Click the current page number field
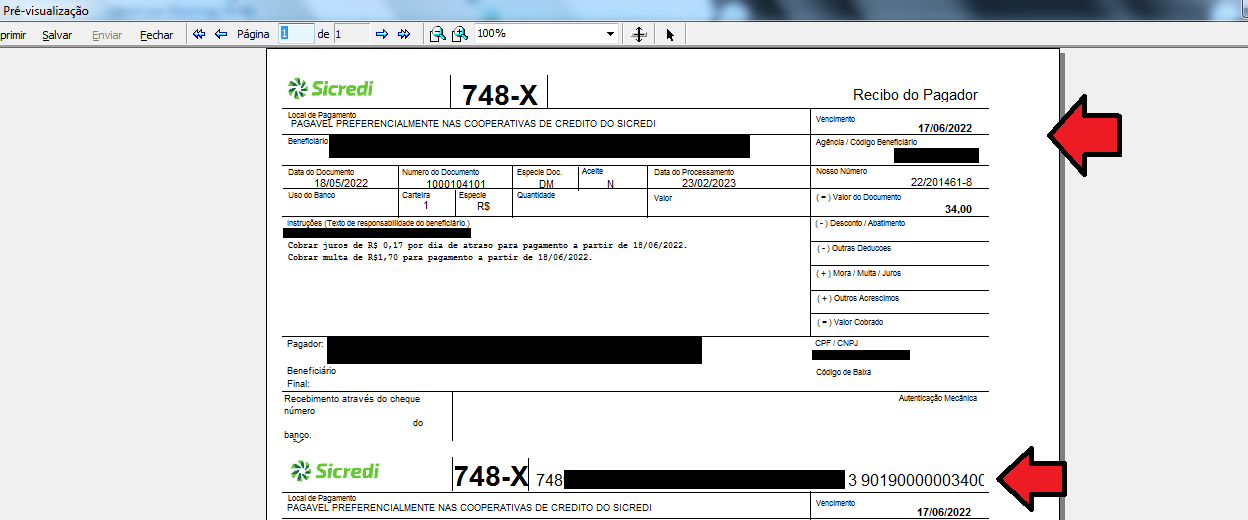The image size is (1248, 520). point(296,34)
